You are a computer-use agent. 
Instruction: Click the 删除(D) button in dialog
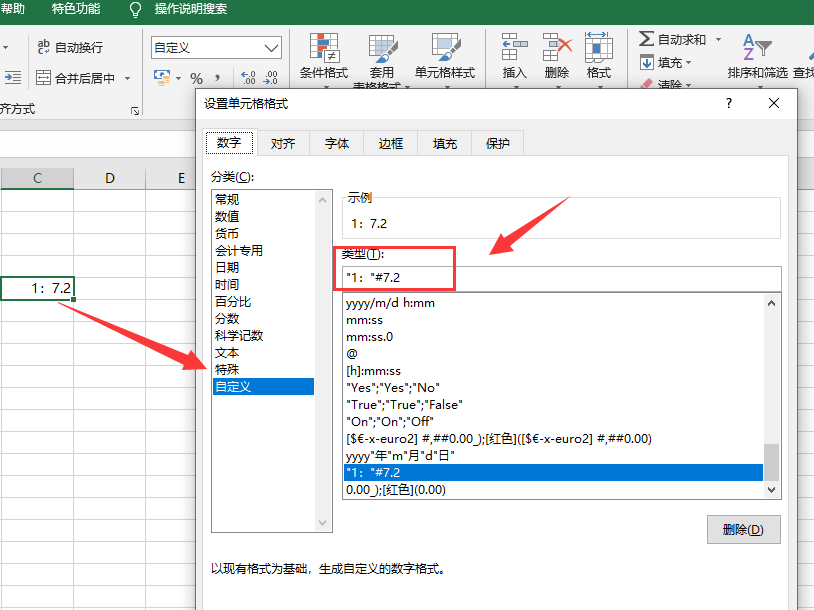click(x=743, y=530)
